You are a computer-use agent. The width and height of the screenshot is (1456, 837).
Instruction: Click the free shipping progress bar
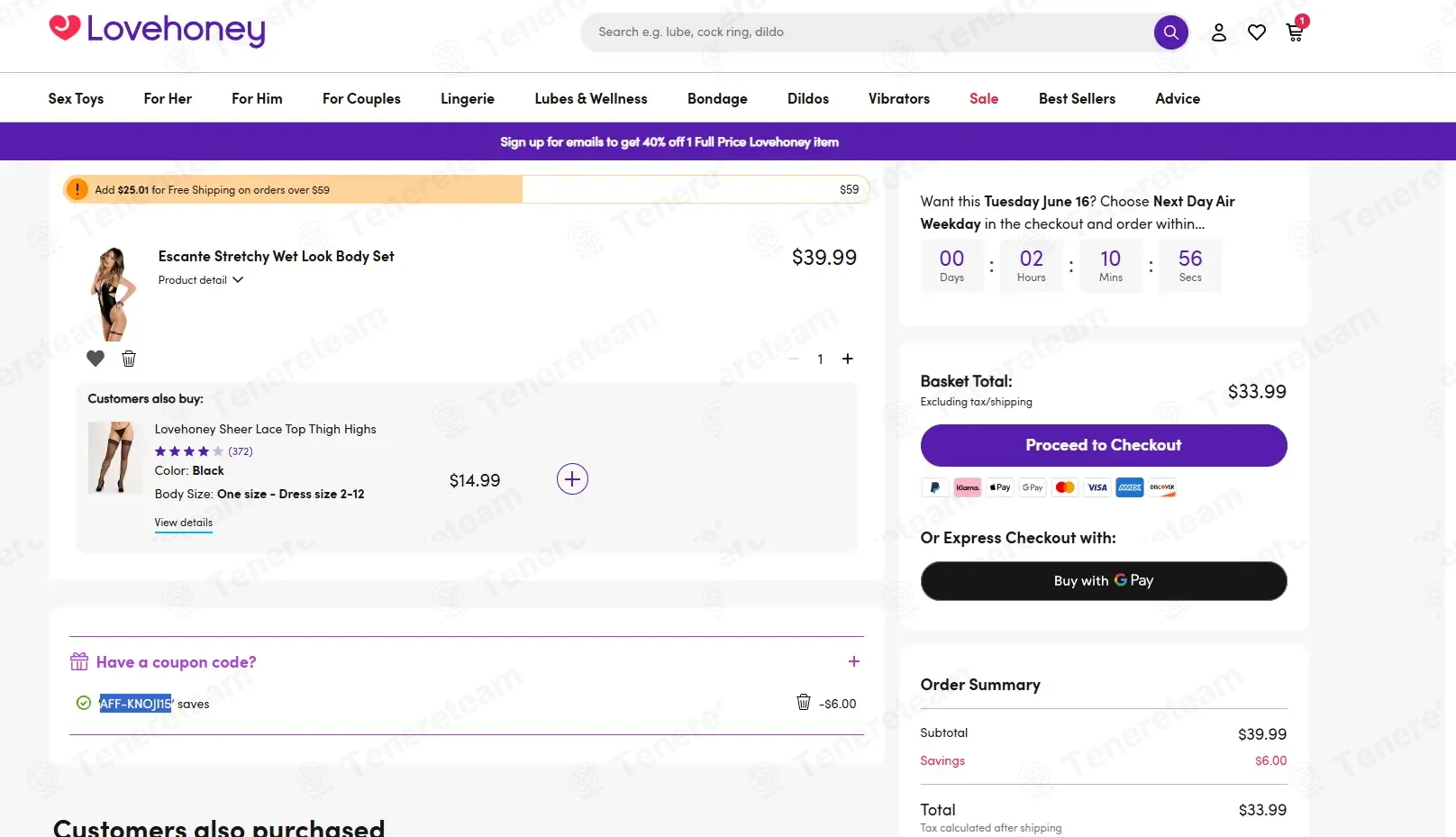click(x=467, y=189)
